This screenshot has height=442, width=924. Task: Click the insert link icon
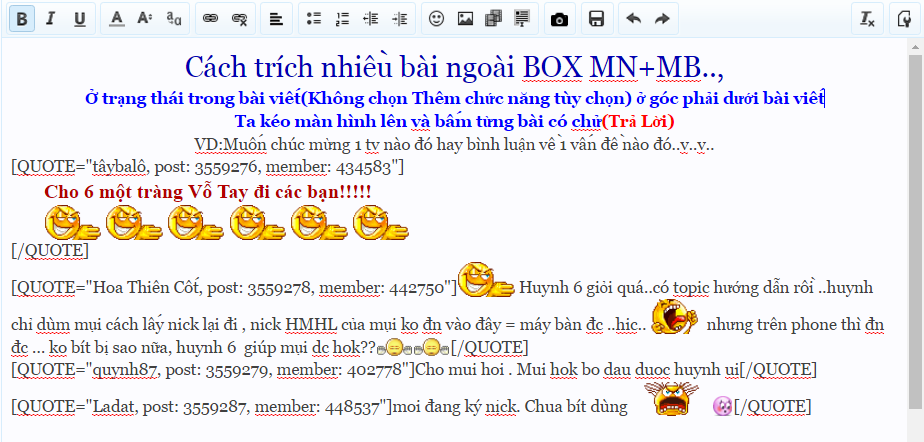click(x=210, y=19)
